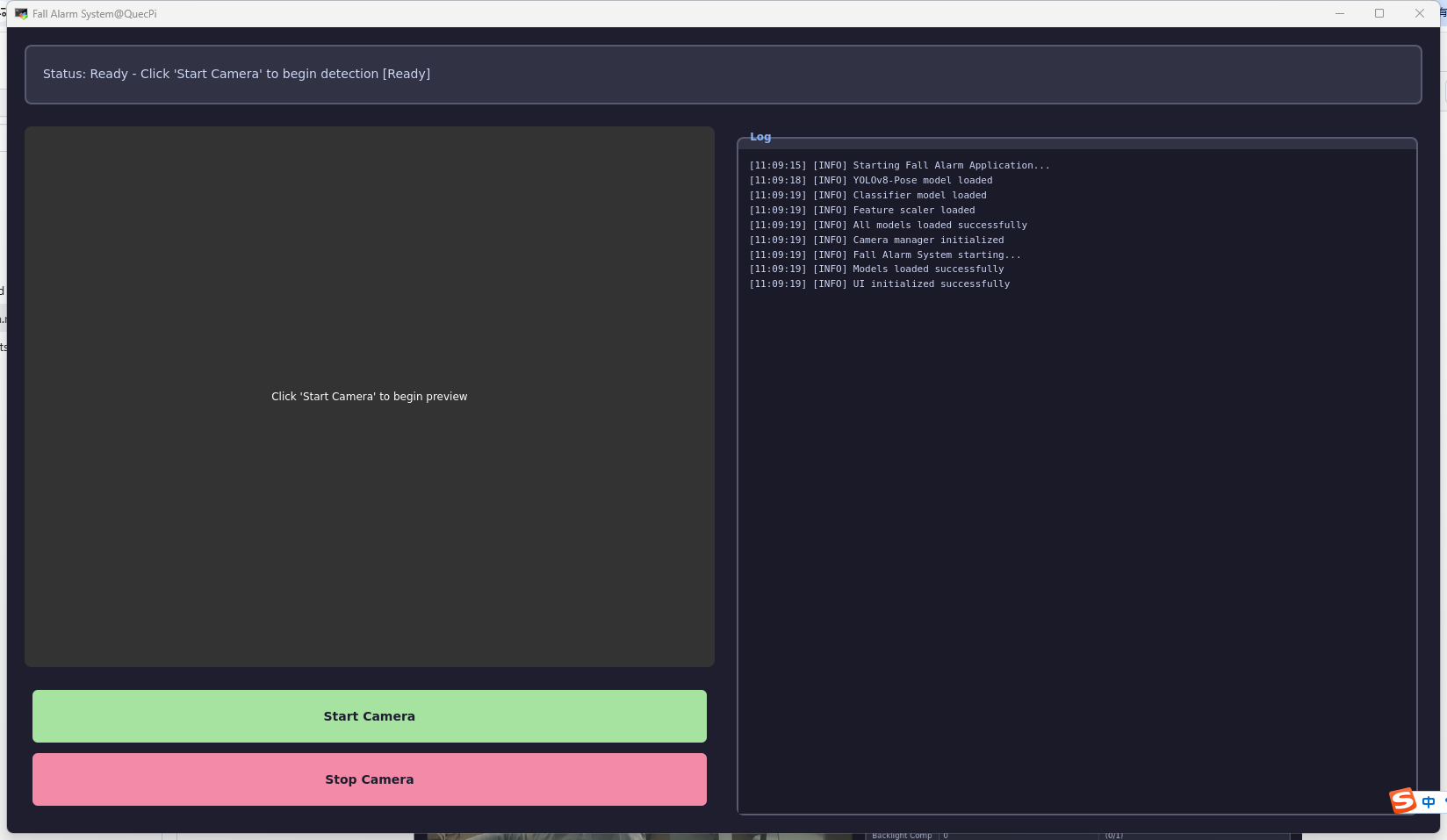Click the 'Starting Fall Alarm Application' log entry
1447x840 pixels.
point(899,166)
